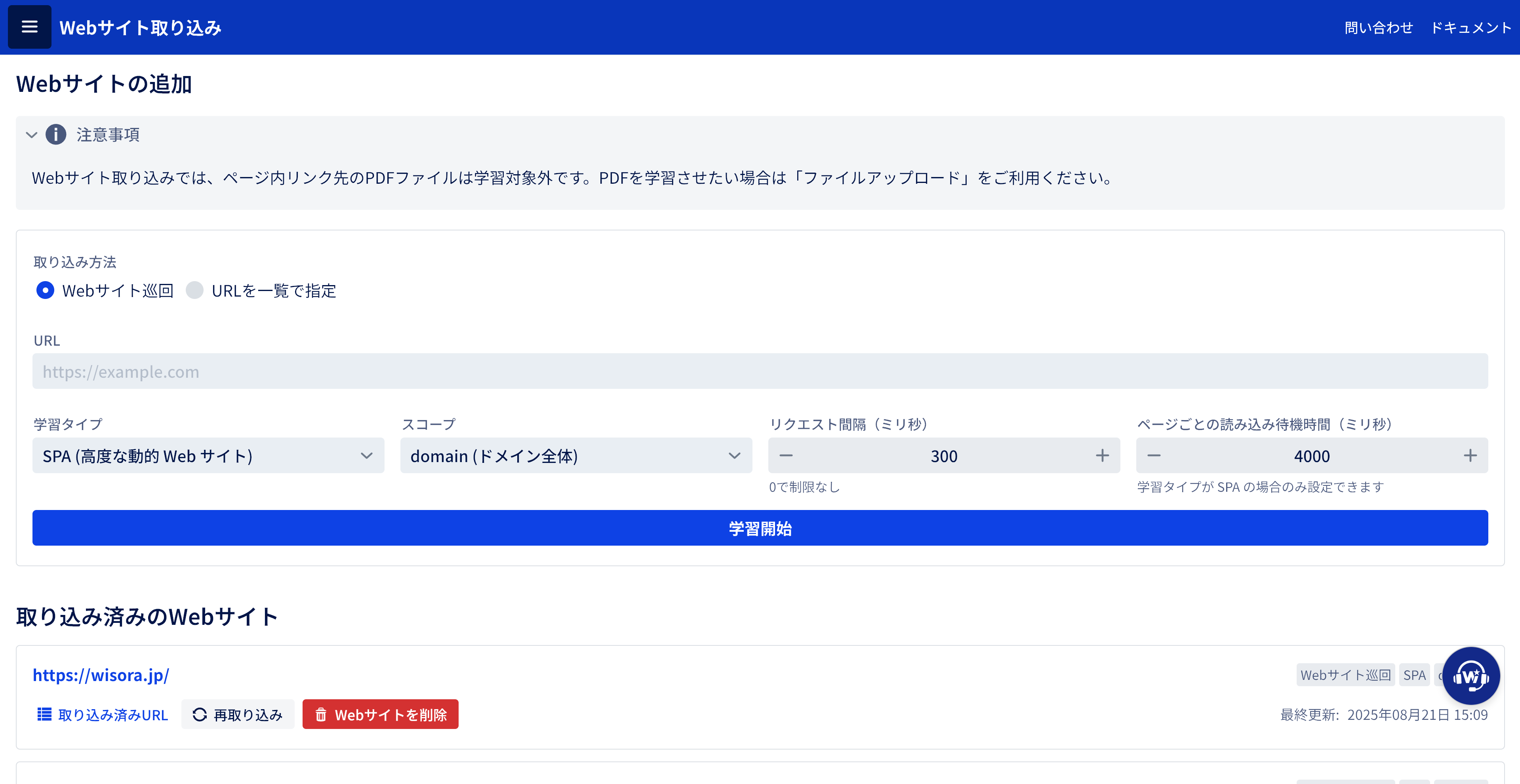
Task: Focus the URL input field
Action: (760, 371)
